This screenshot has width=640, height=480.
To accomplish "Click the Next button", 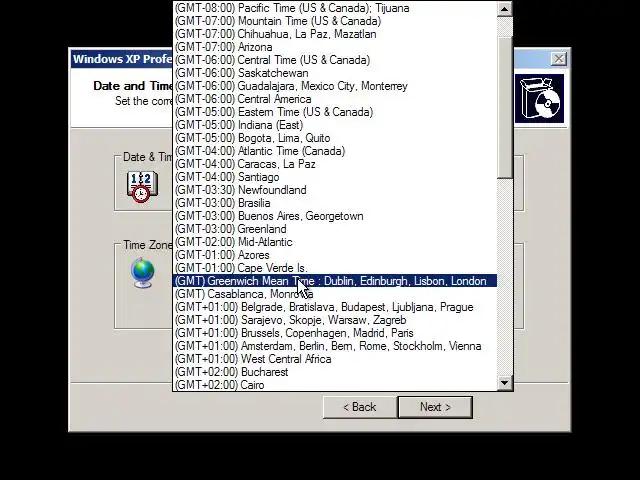I will pyautogui.click(x=435, y=407).
